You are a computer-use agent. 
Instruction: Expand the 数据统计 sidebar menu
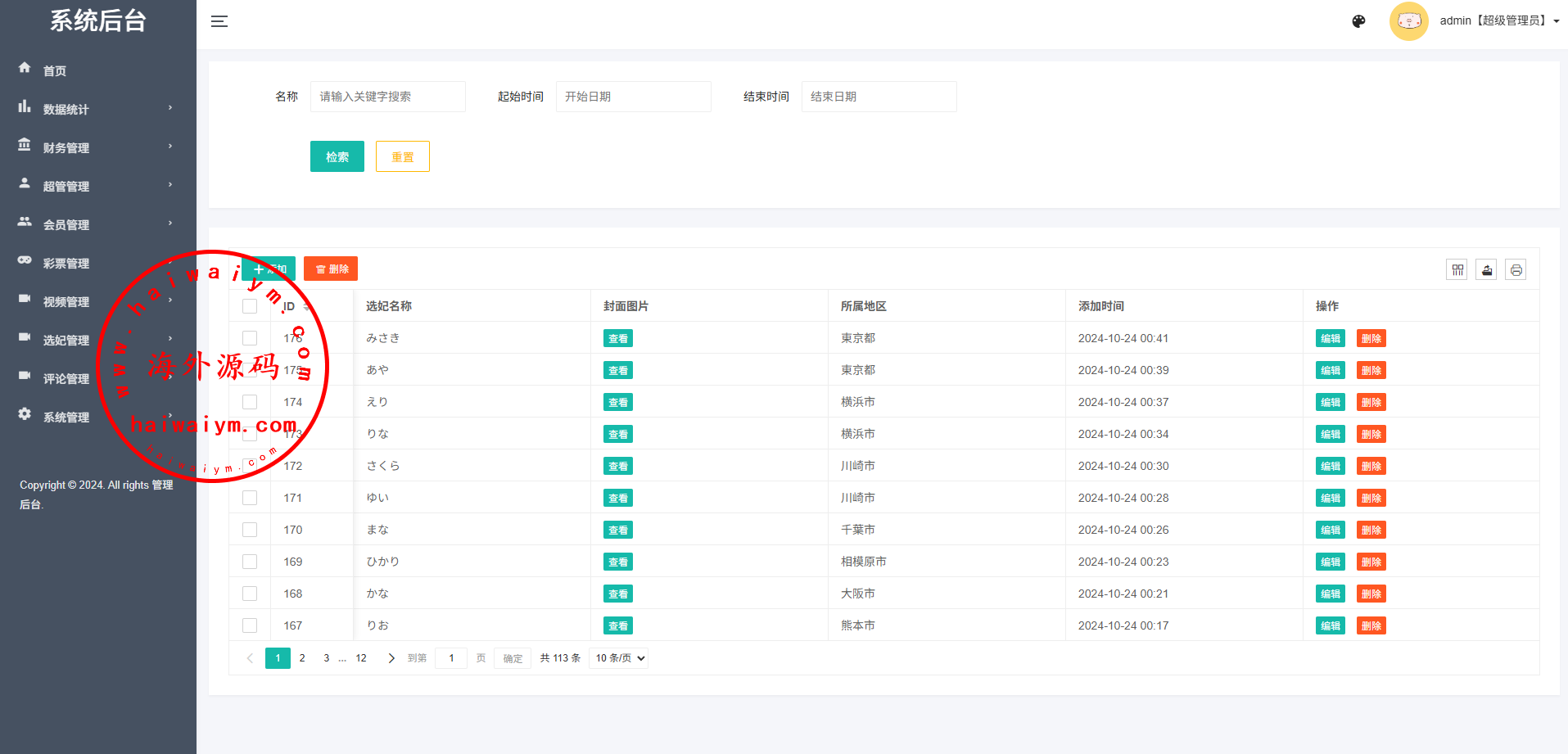(x=66, y=110)
